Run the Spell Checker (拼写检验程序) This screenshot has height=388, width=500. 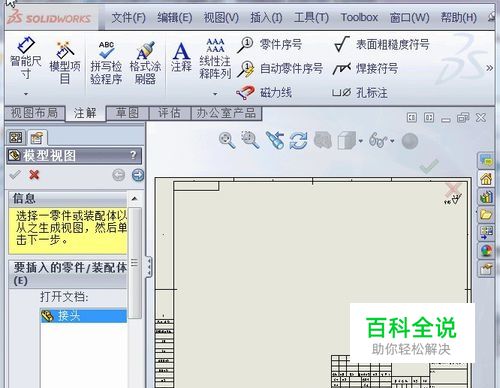tap(106, 62)
